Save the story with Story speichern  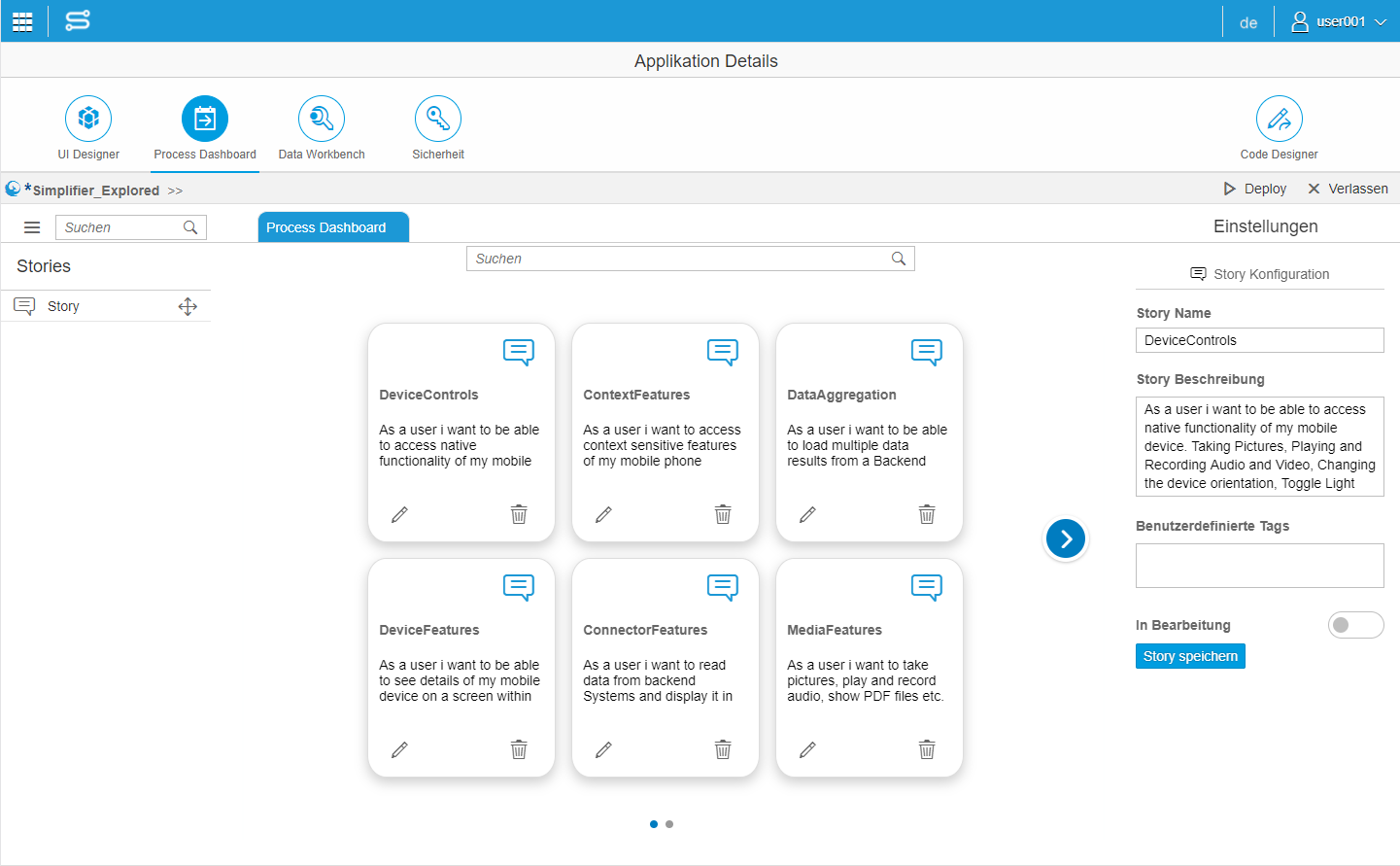pos(1190,656)
